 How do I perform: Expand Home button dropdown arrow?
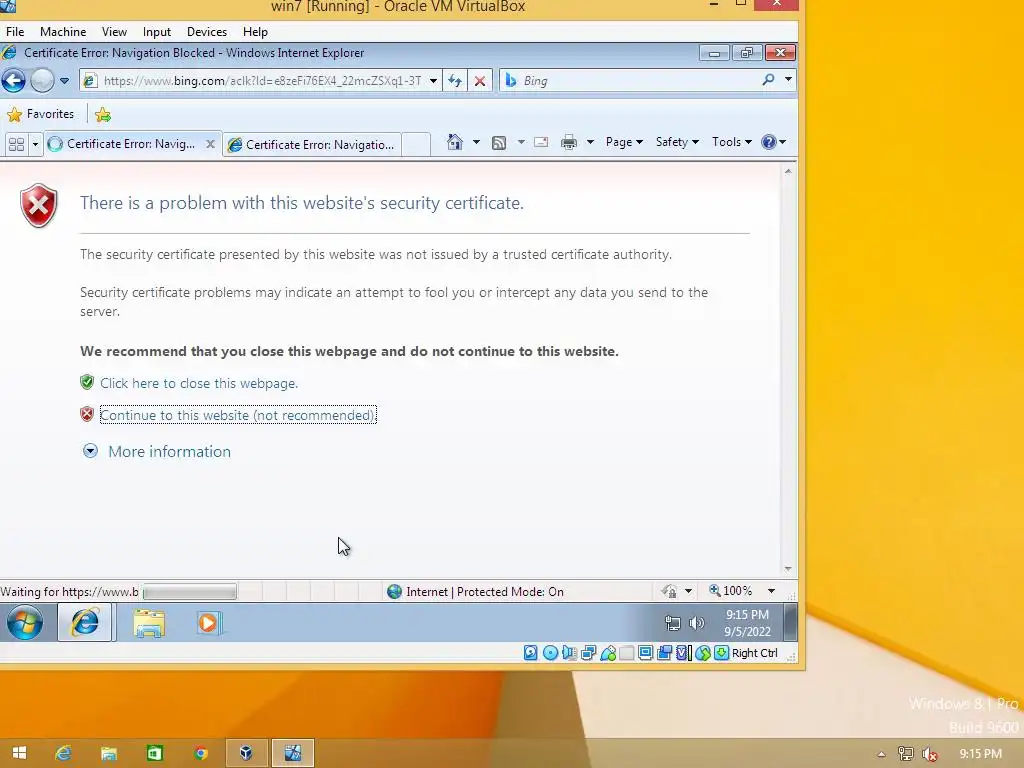point(476,142)
